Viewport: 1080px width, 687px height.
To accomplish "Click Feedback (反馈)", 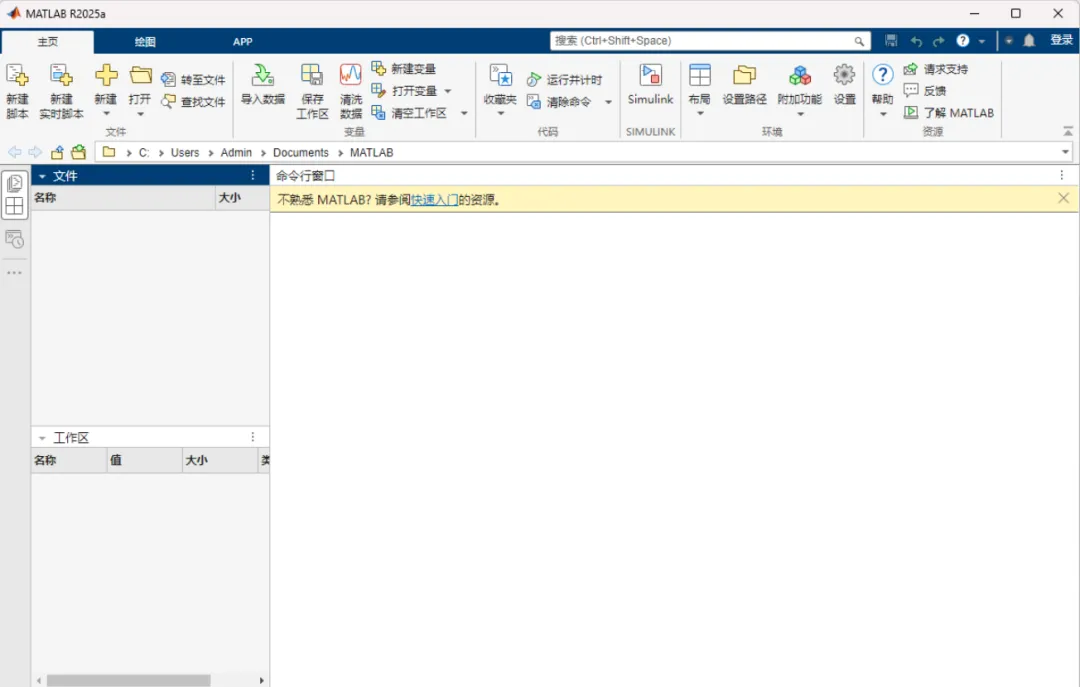I will pyautogui.click(x=925, y=90).
